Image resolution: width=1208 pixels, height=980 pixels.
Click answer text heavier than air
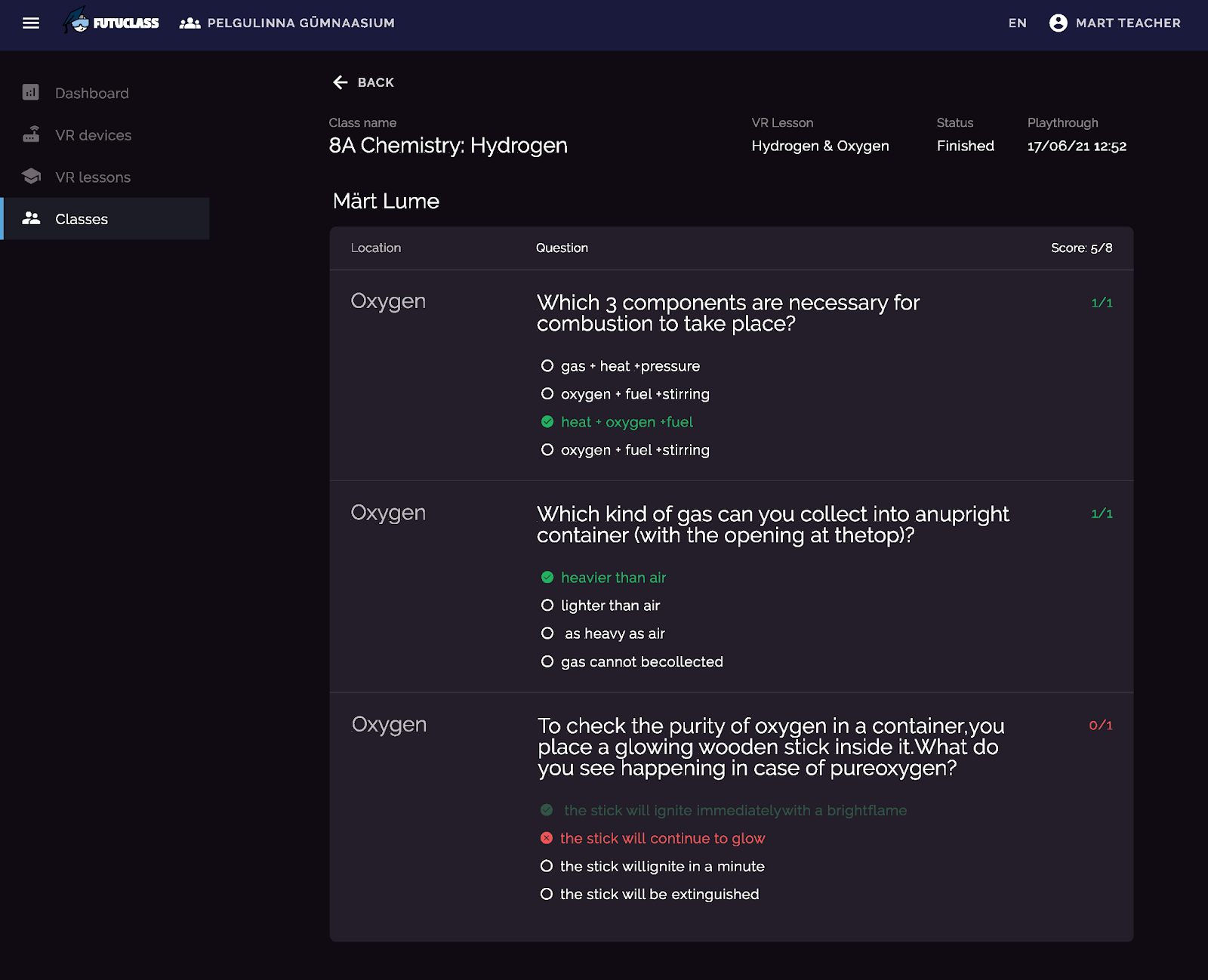(613, 578)
